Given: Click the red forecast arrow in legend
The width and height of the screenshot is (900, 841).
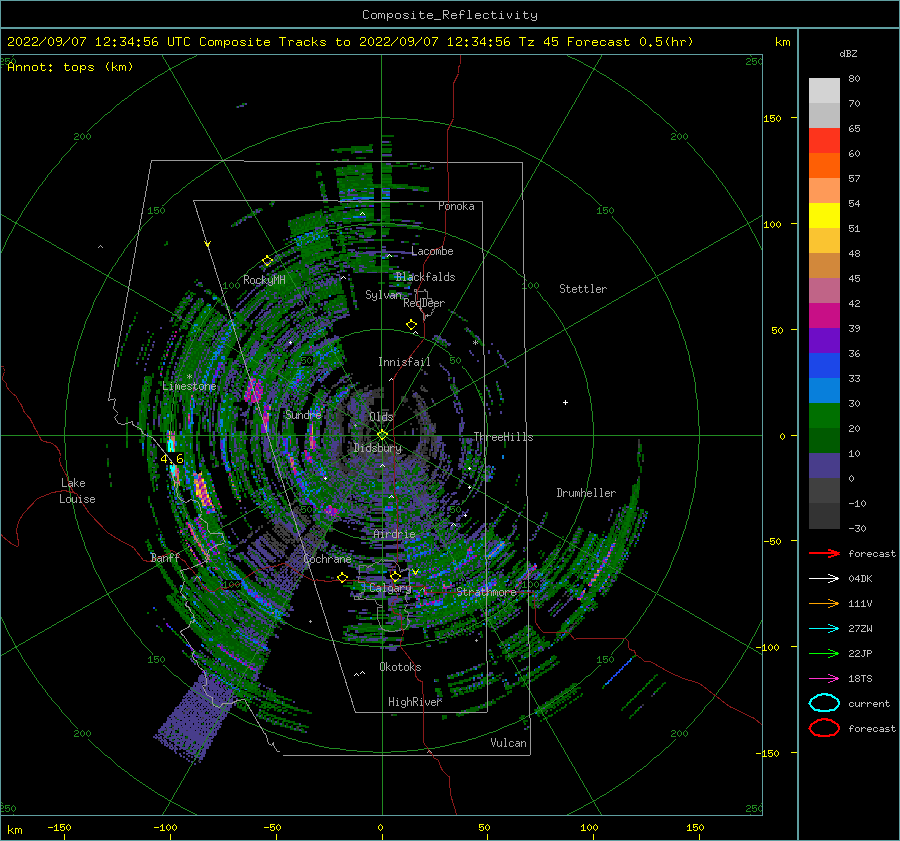Looking at the screenshot, I should point(824,553).
